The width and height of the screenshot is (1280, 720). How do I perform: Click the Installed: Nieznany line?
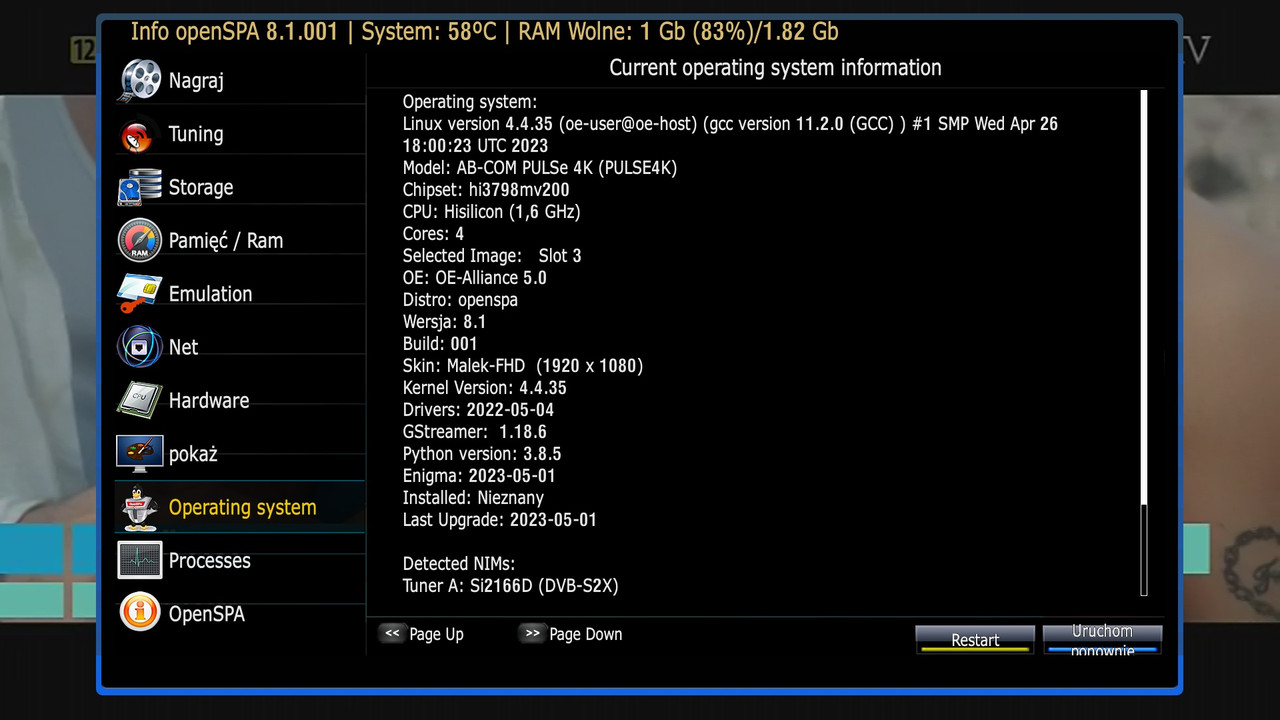pyautogui.click(x=473, y=498)
